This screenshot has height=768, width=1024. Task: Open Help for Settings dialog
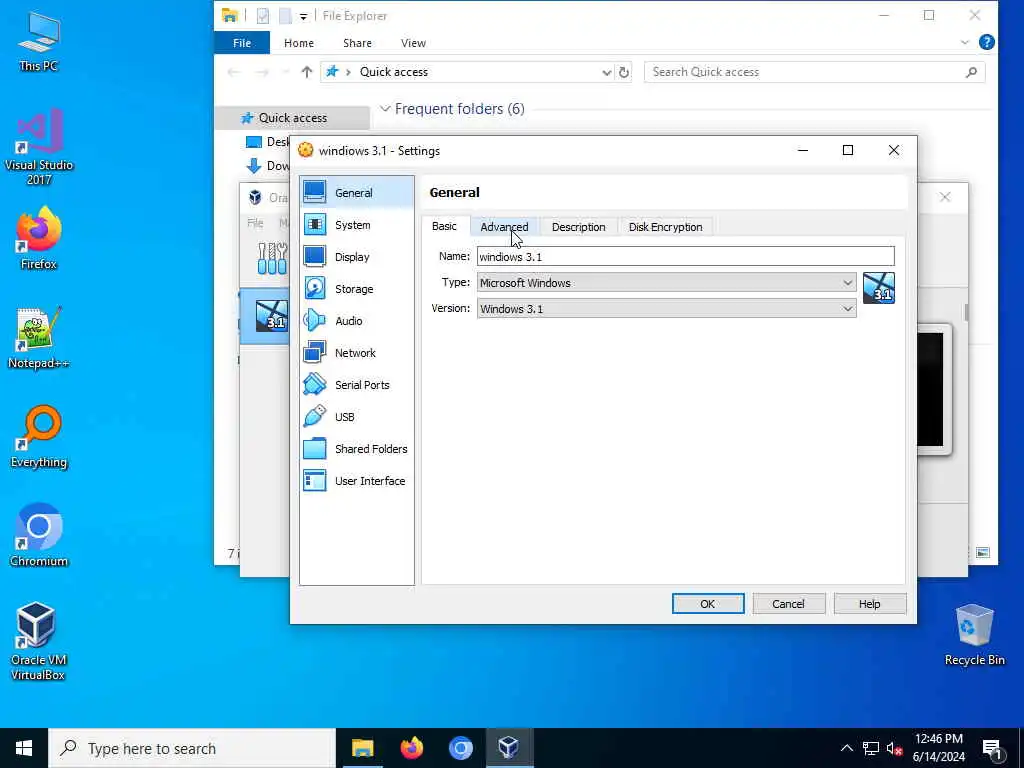coord(869,603)
